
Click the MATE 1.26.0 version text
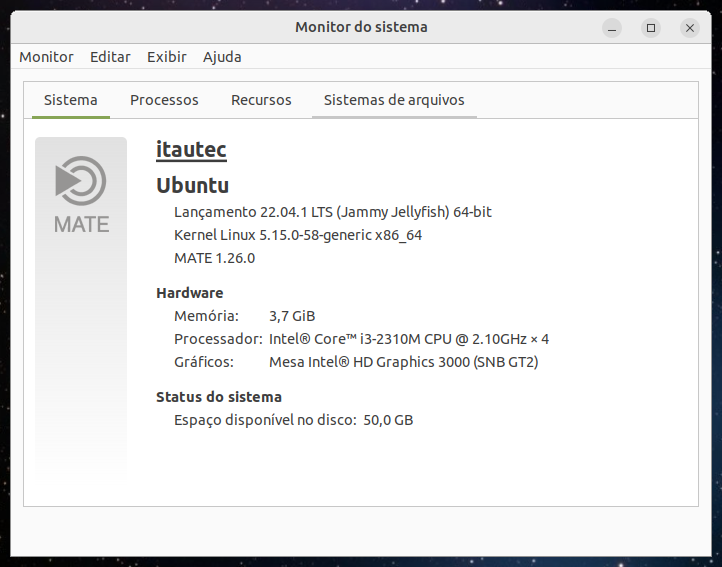215,258
